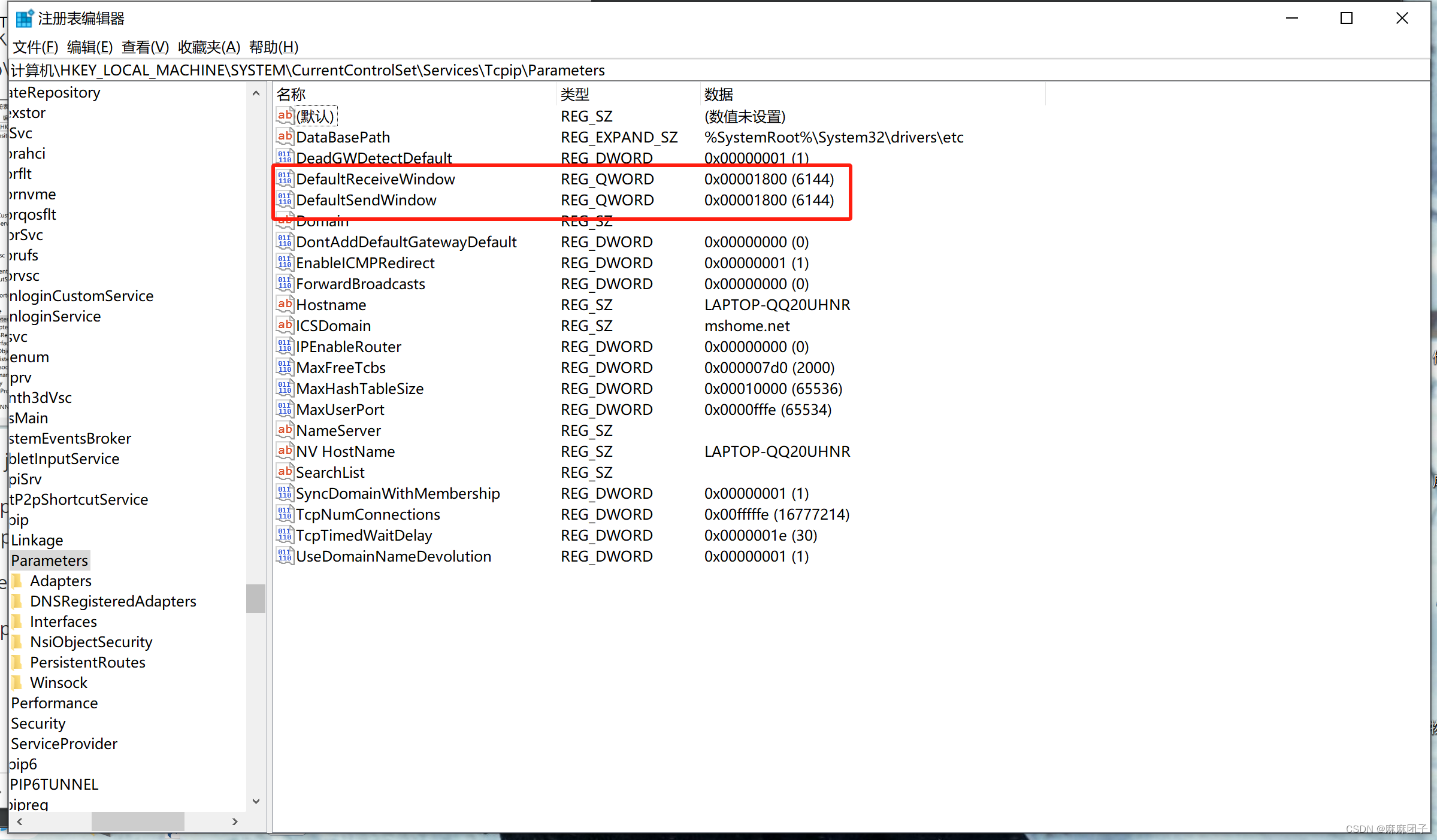Screen dimensions: 1437x840
Task: Click the 数据 column header
Action: pyautogui.click(x=719, y=94)
